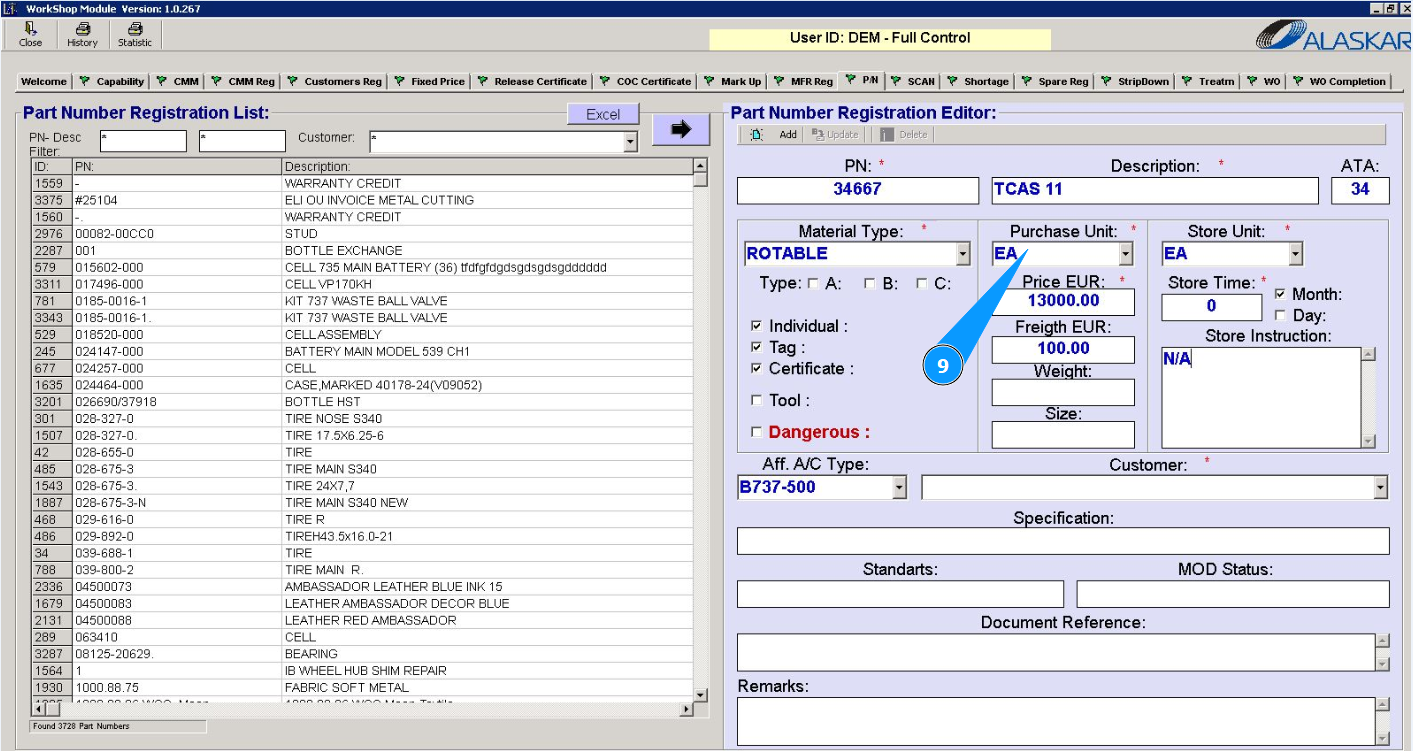Click the Alaskar logo
The width and height of the screenshot is (1413, 751).
(1328, 37)
